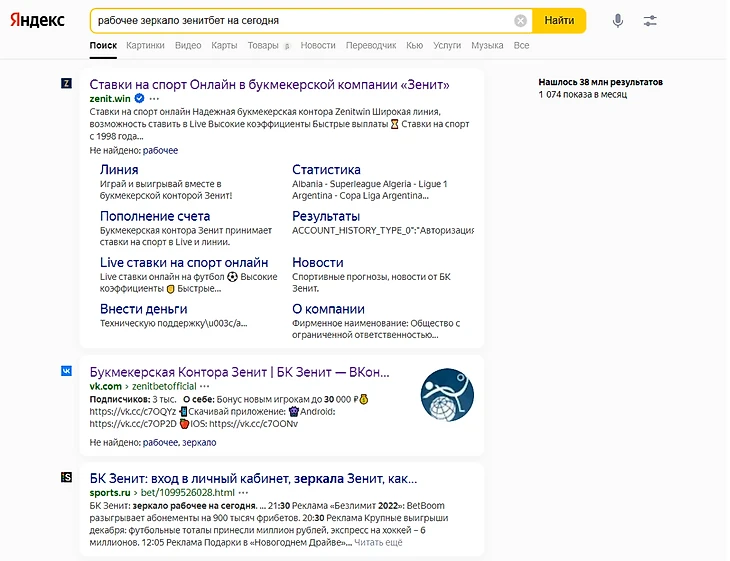730x561 pixels.
Task: Click the vk.com domain link
Action: (105, 386)
